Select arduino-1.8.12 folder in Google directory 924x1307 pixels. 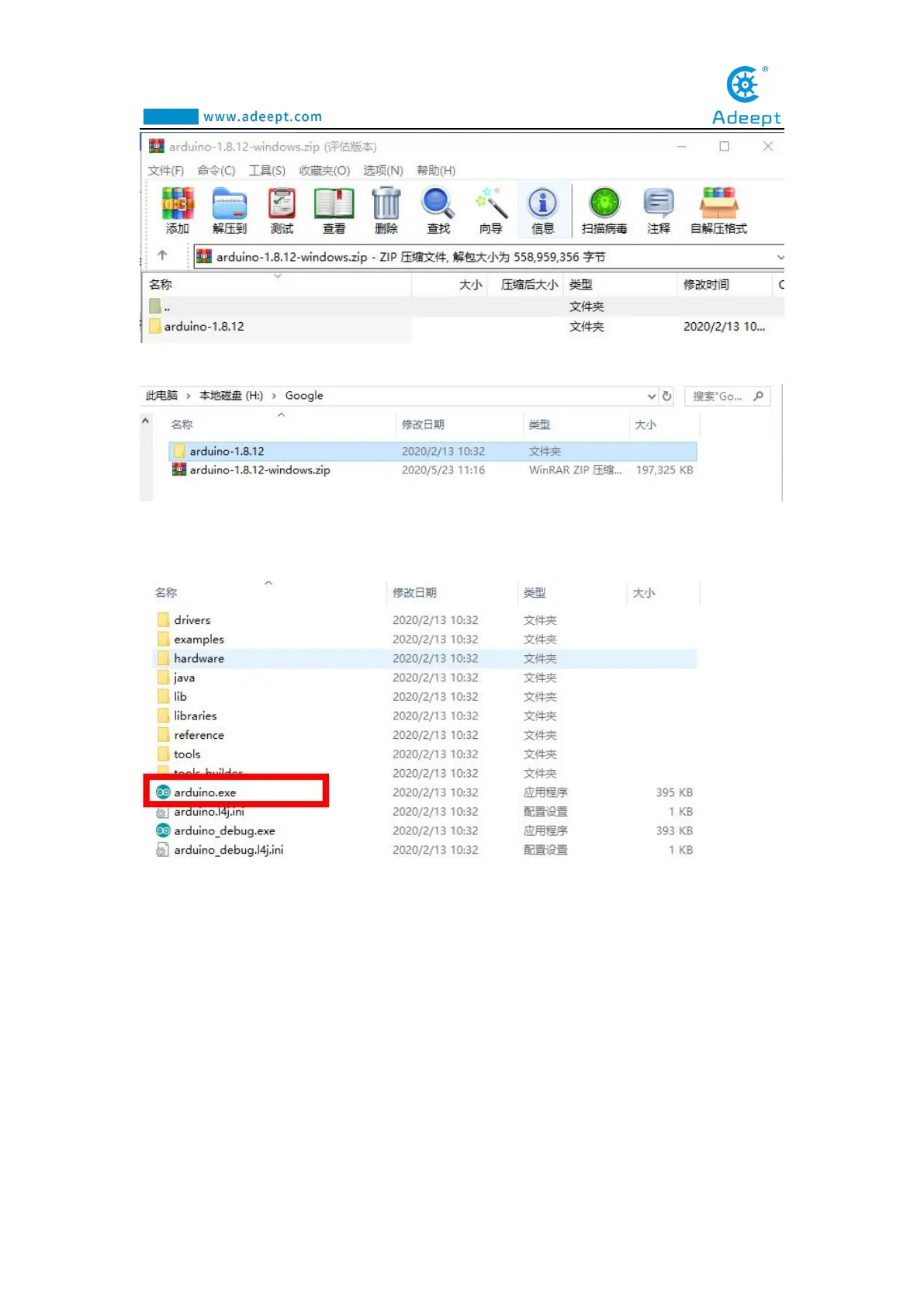432,451
